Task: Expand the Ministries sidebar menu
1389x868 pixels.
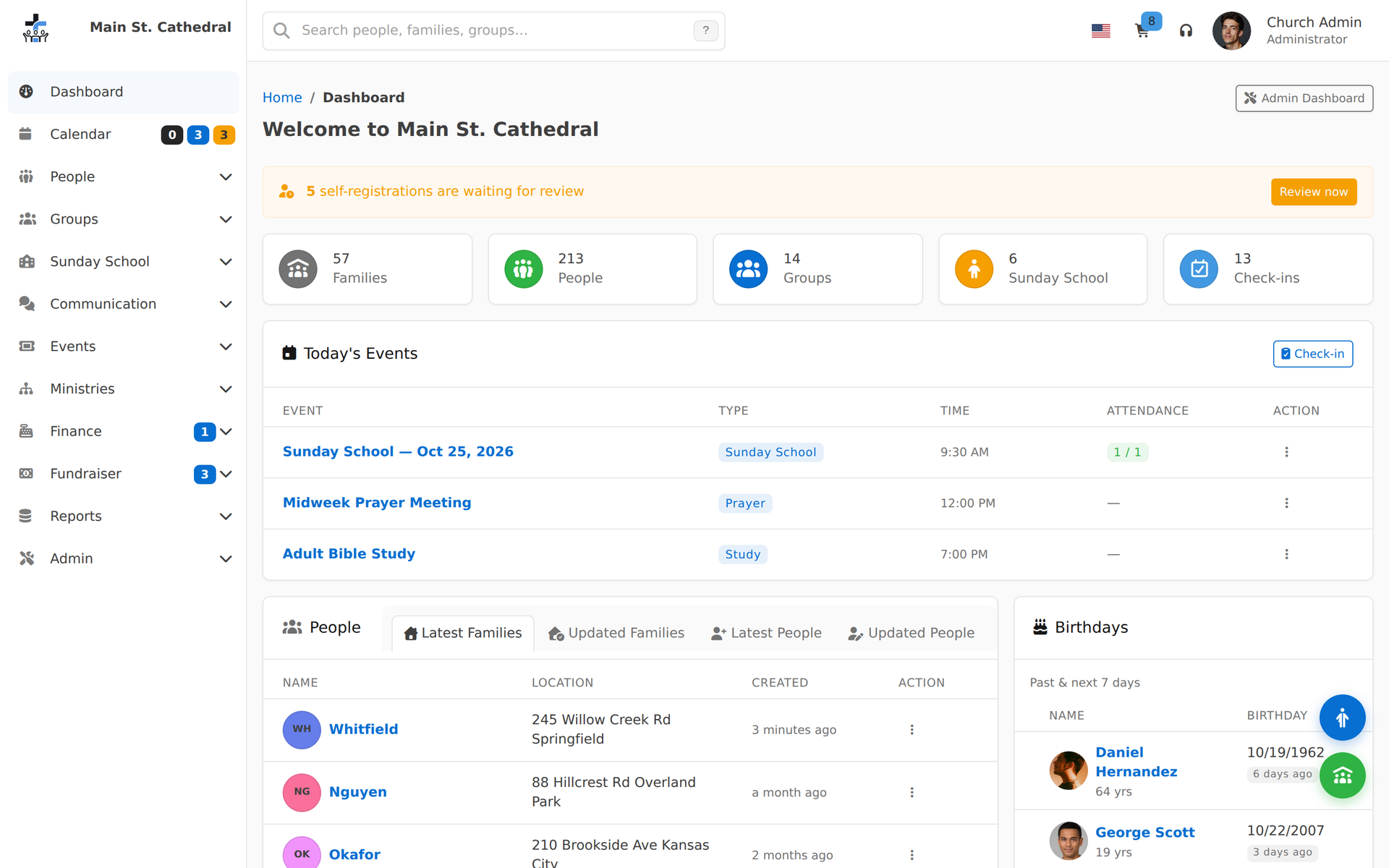Action: (x=123, y=389)
